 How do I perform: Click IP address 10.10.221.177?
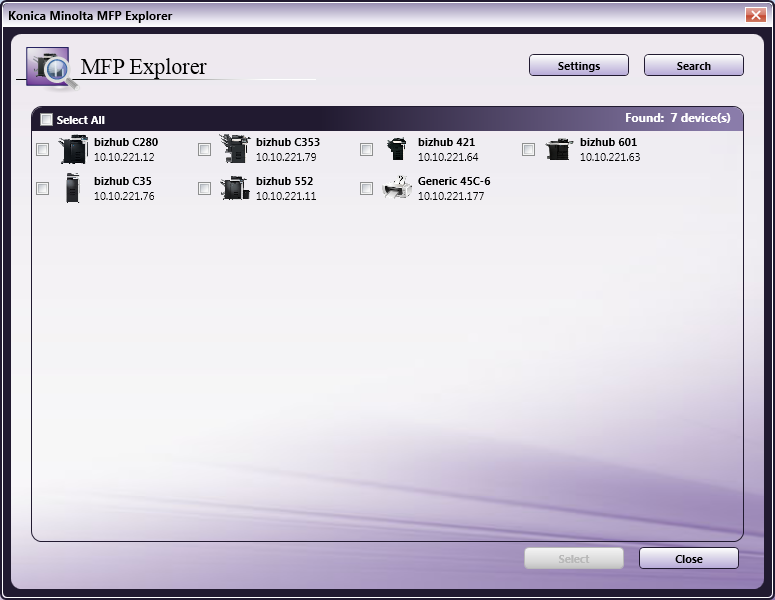451,196
